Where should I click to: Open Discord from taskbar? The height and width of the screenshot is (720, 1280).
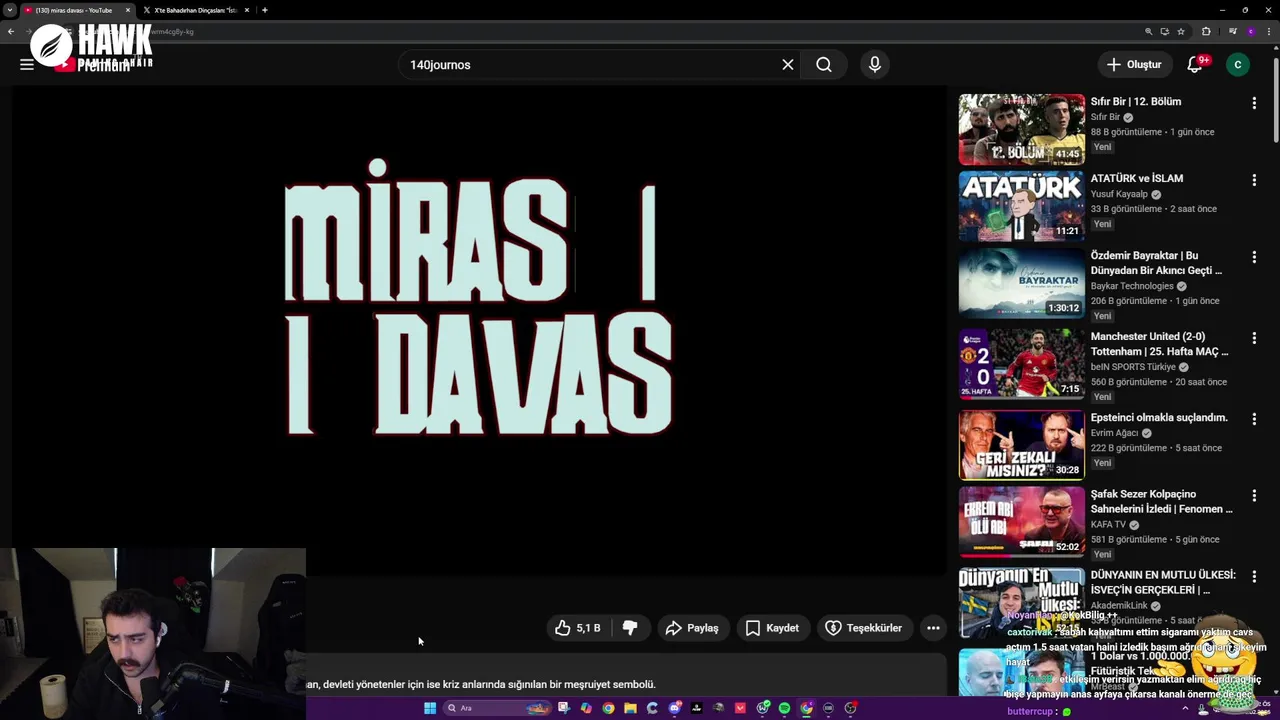675,708
